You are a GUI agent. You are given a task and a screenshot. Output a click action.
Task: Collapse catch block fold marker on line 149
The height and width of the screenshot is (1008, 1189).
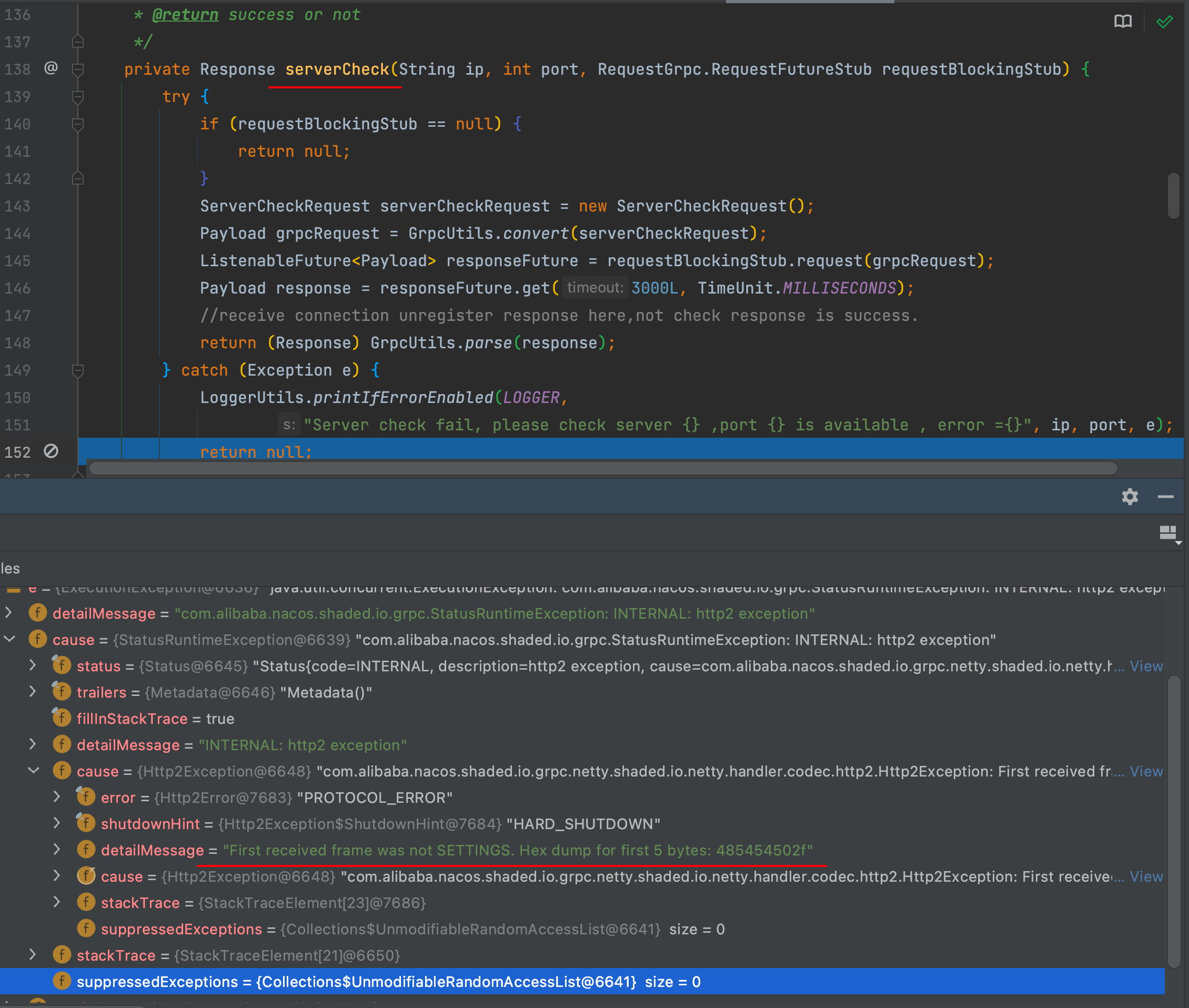[78, 370]
